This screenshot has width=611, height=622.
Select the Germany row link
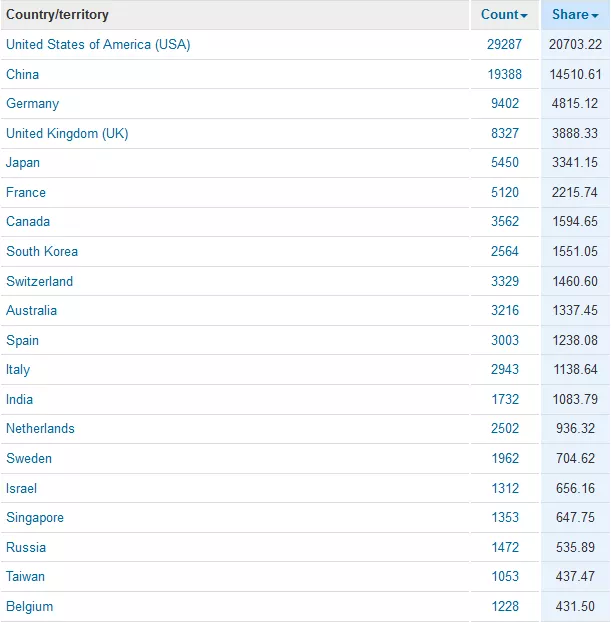tap(33, 104)
